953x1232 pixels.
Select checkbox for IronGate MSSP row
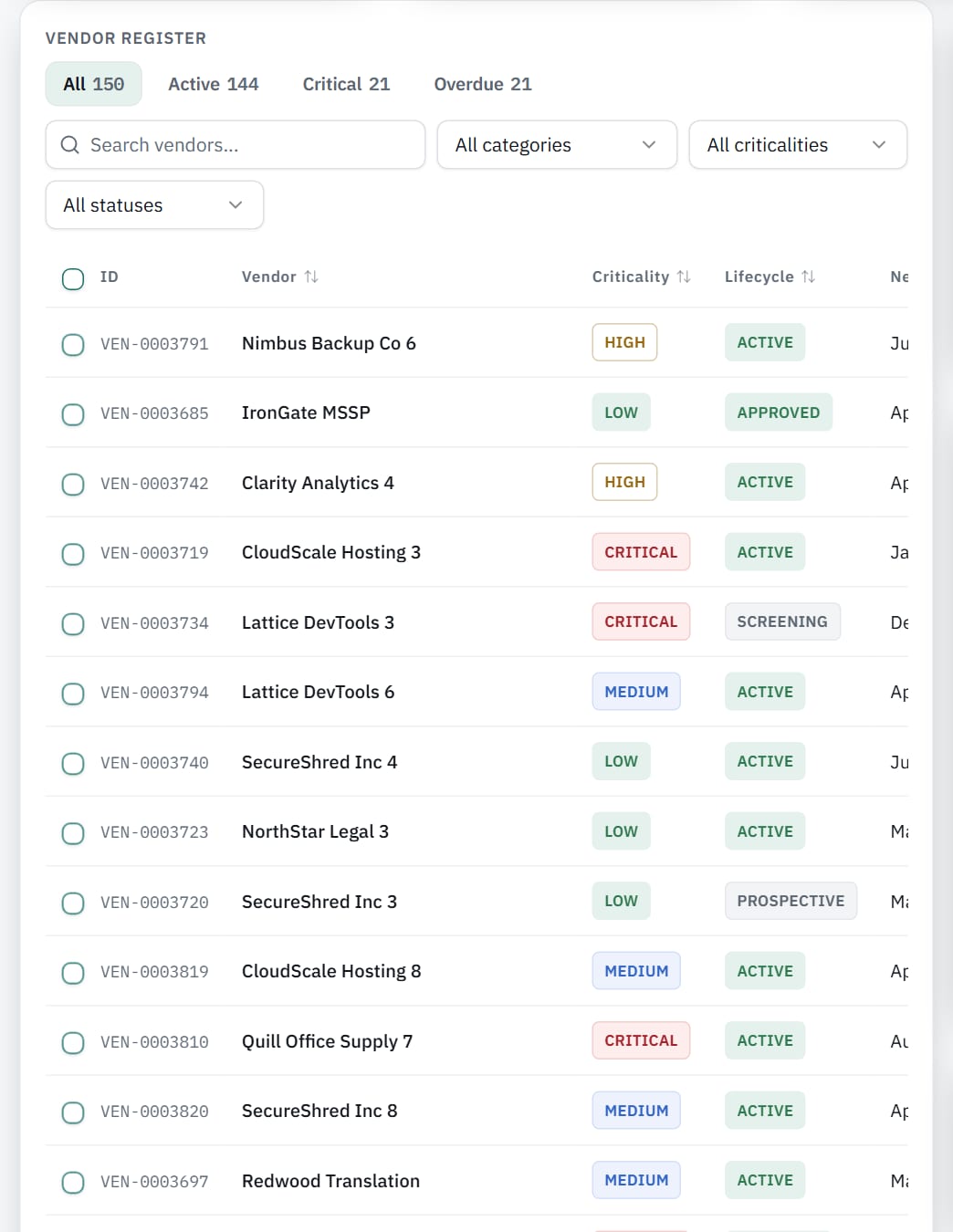[x=73, y=414]
